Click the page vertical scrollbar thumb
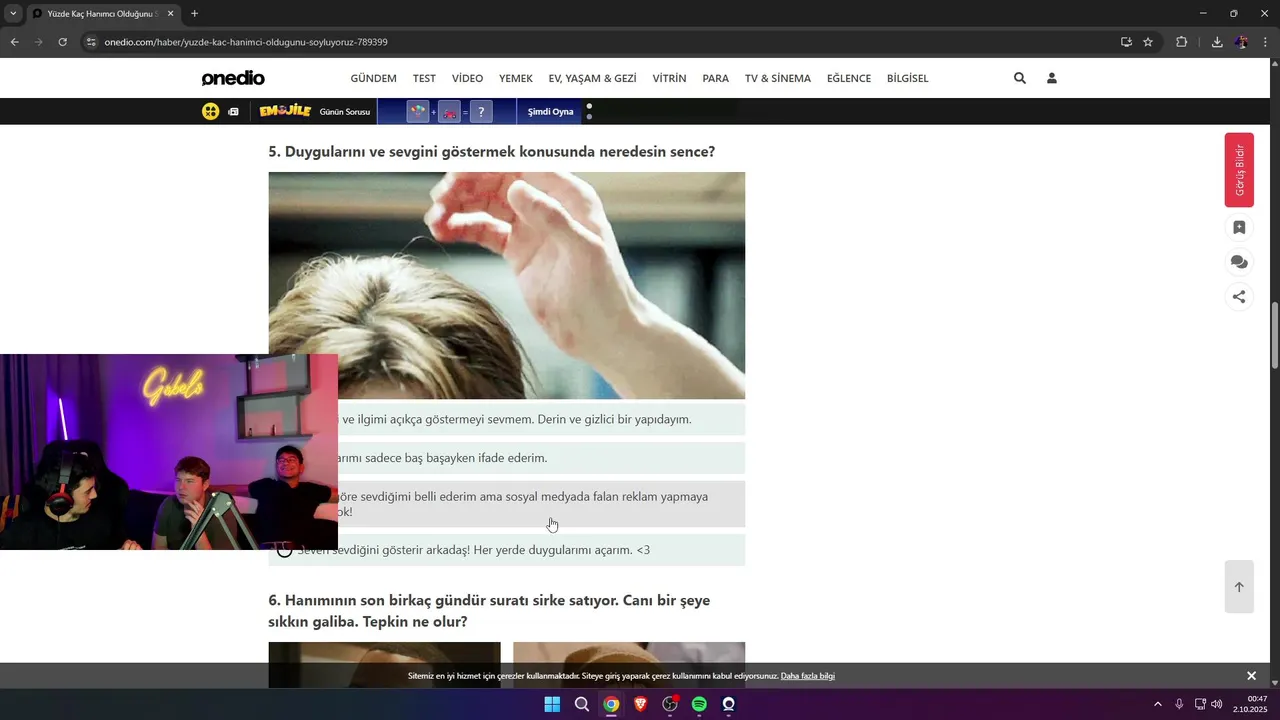 [1275, 335]
